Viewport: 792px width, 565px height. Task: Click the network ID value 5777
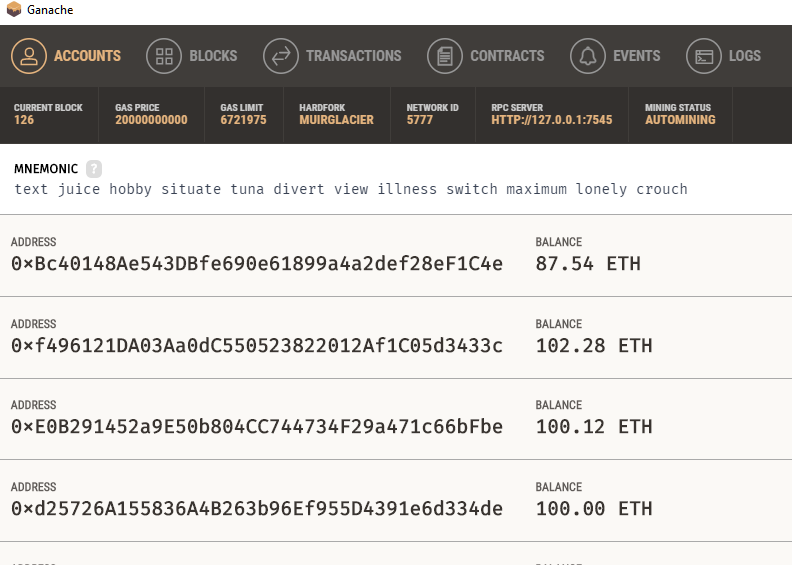420,120
